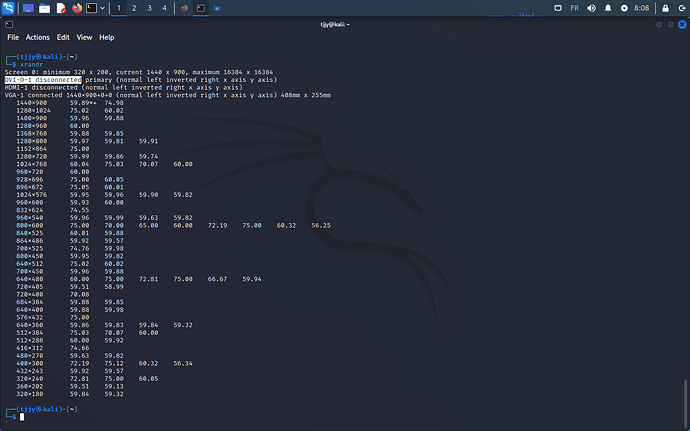Viewport: 690px width, 431px height.
Task: Click the show desktop panel icon
Action: pyautogui.click(x=28, y=8)
